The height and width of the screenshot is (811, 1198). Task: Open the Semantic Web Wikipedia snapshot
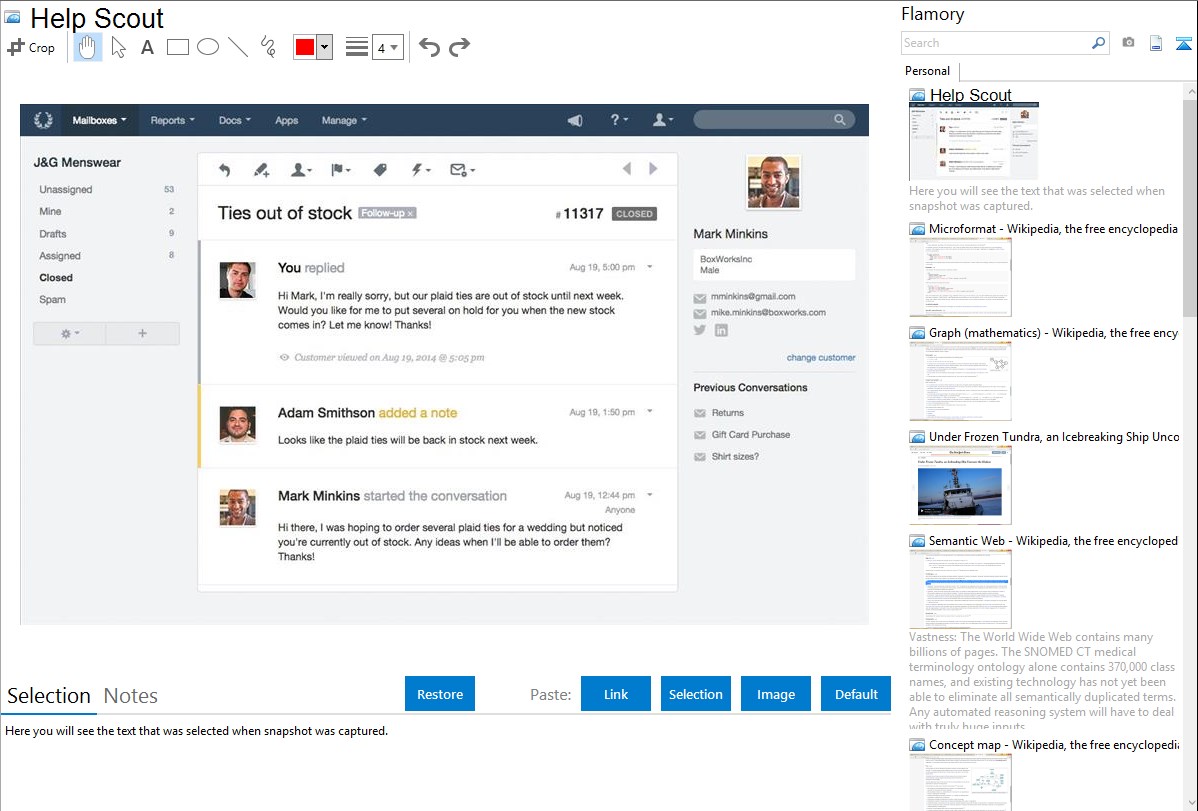click(x=960, y=589)
